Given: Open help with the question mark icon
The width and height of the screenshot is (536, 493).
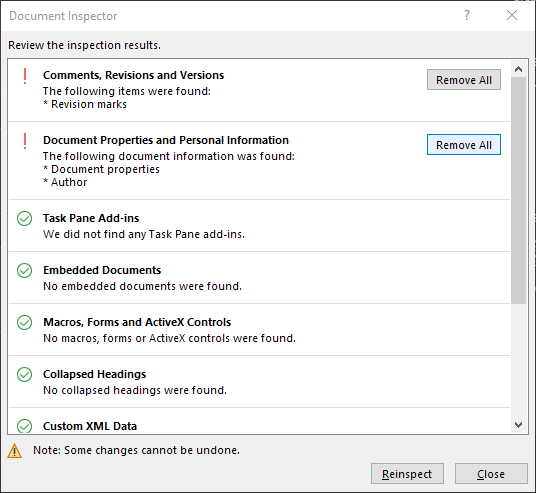Looking at the screenshot, I should point(467,15).
